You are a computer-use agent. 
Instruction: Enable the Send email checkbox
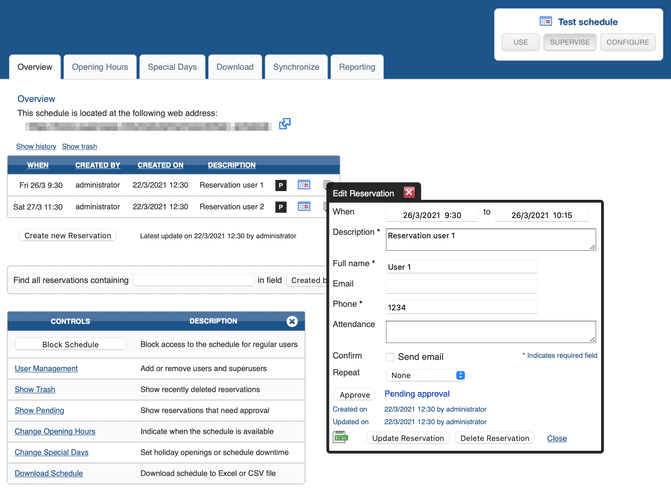coord(390,357)
